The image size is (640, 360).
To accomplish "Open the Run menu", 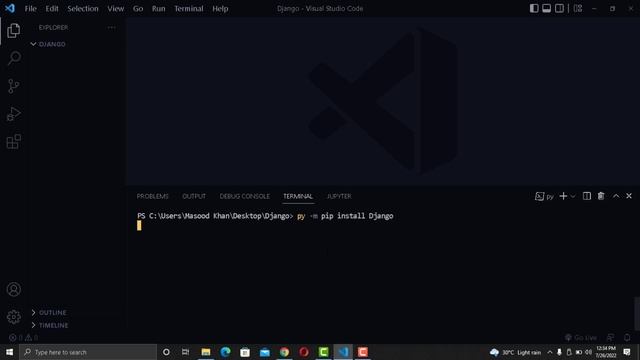I will 158,9.
